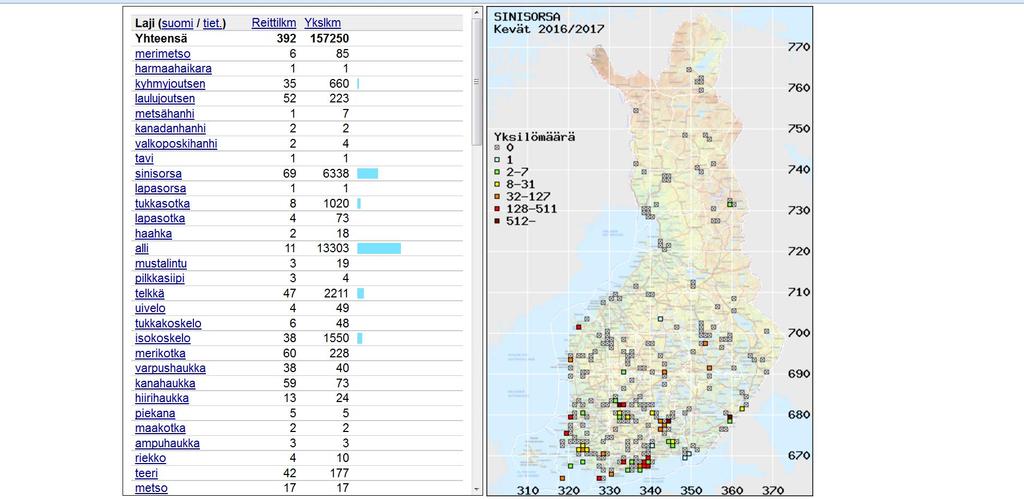Open the maakotka species link
The height and width of the screenshot is (499, 1024).
coord(160,429)
